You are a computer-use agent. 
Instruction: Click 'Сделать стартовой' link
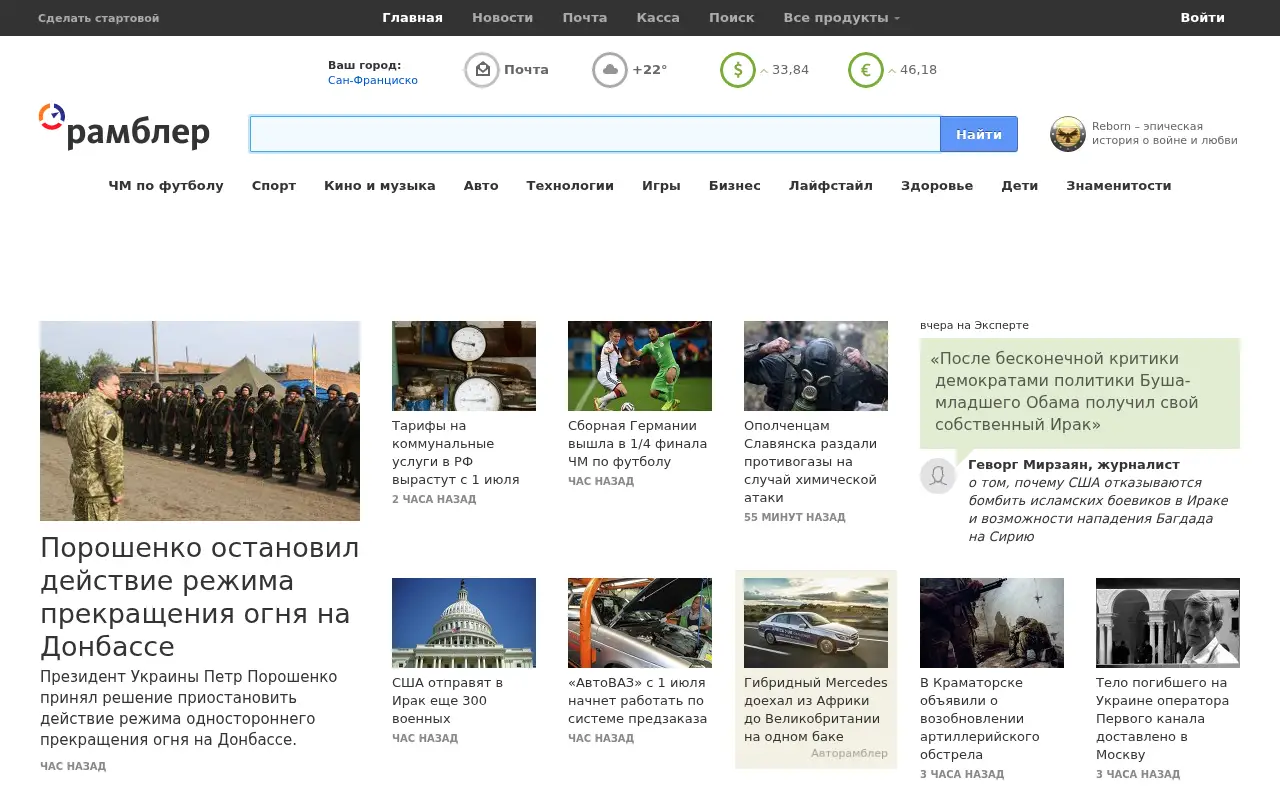click(98, 18)
